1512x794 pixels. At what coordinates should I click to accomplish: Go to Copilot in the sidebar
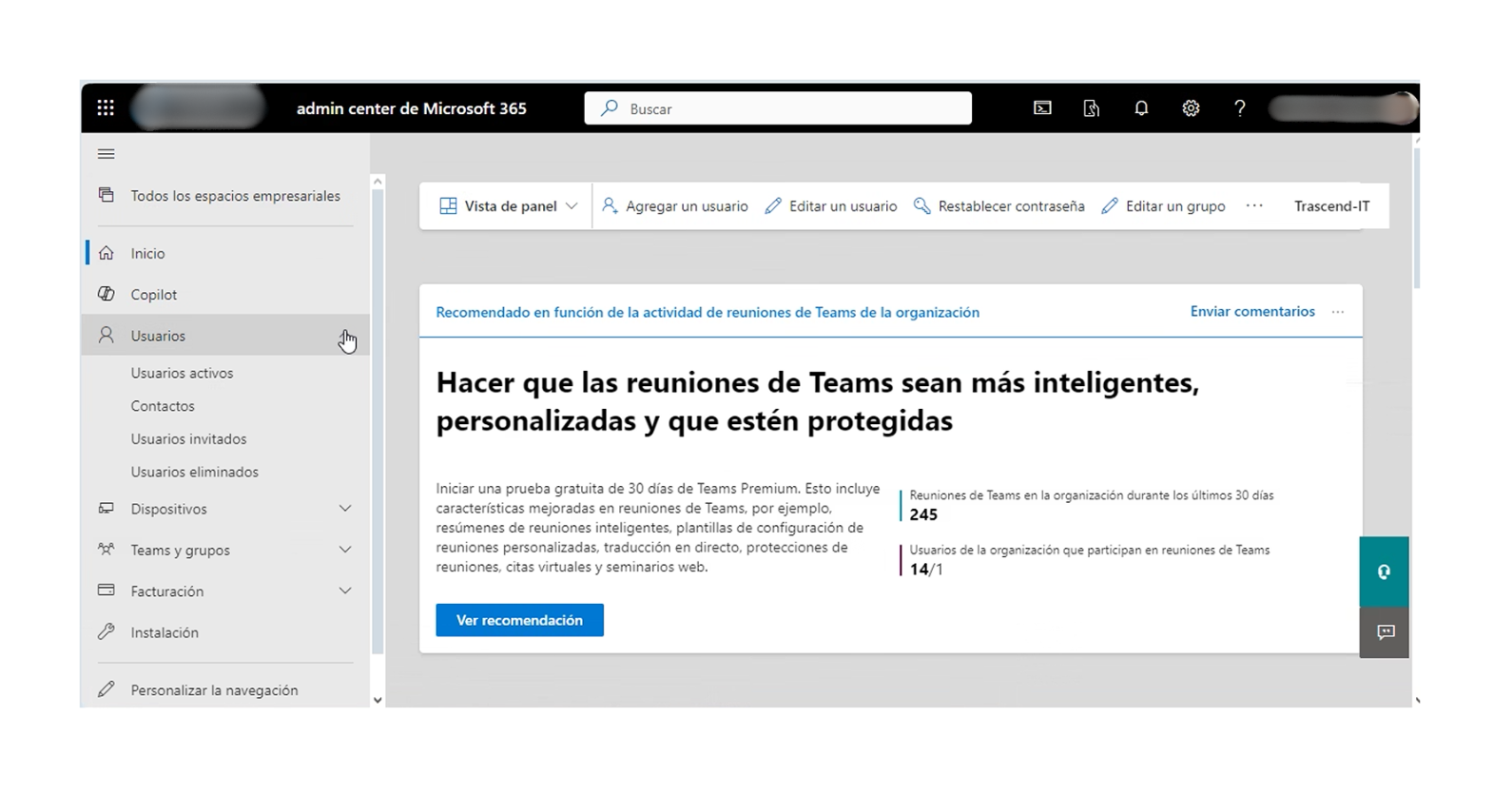[154, 295]
